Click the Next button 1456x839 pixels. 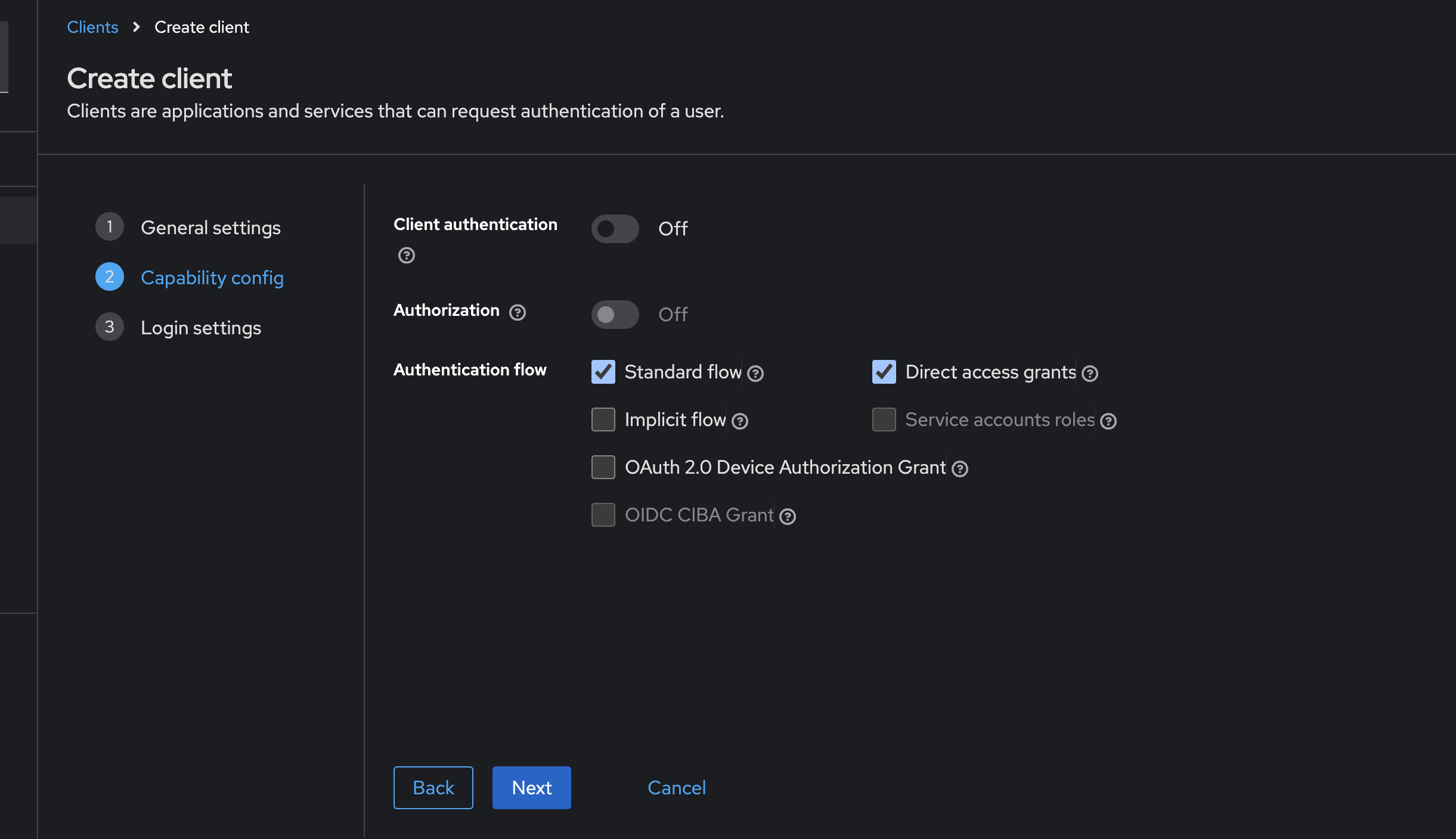click(x=532, y=788)
